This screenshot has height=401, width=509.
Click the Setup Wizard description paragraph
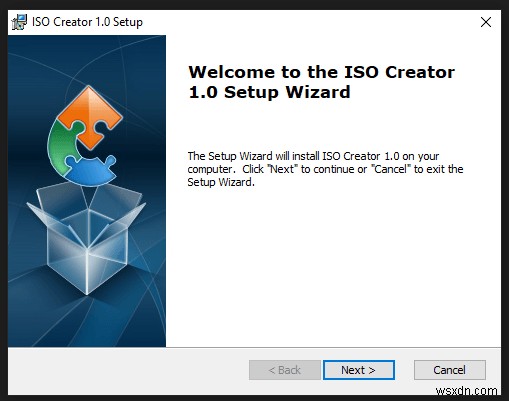(x=325, y=169)
